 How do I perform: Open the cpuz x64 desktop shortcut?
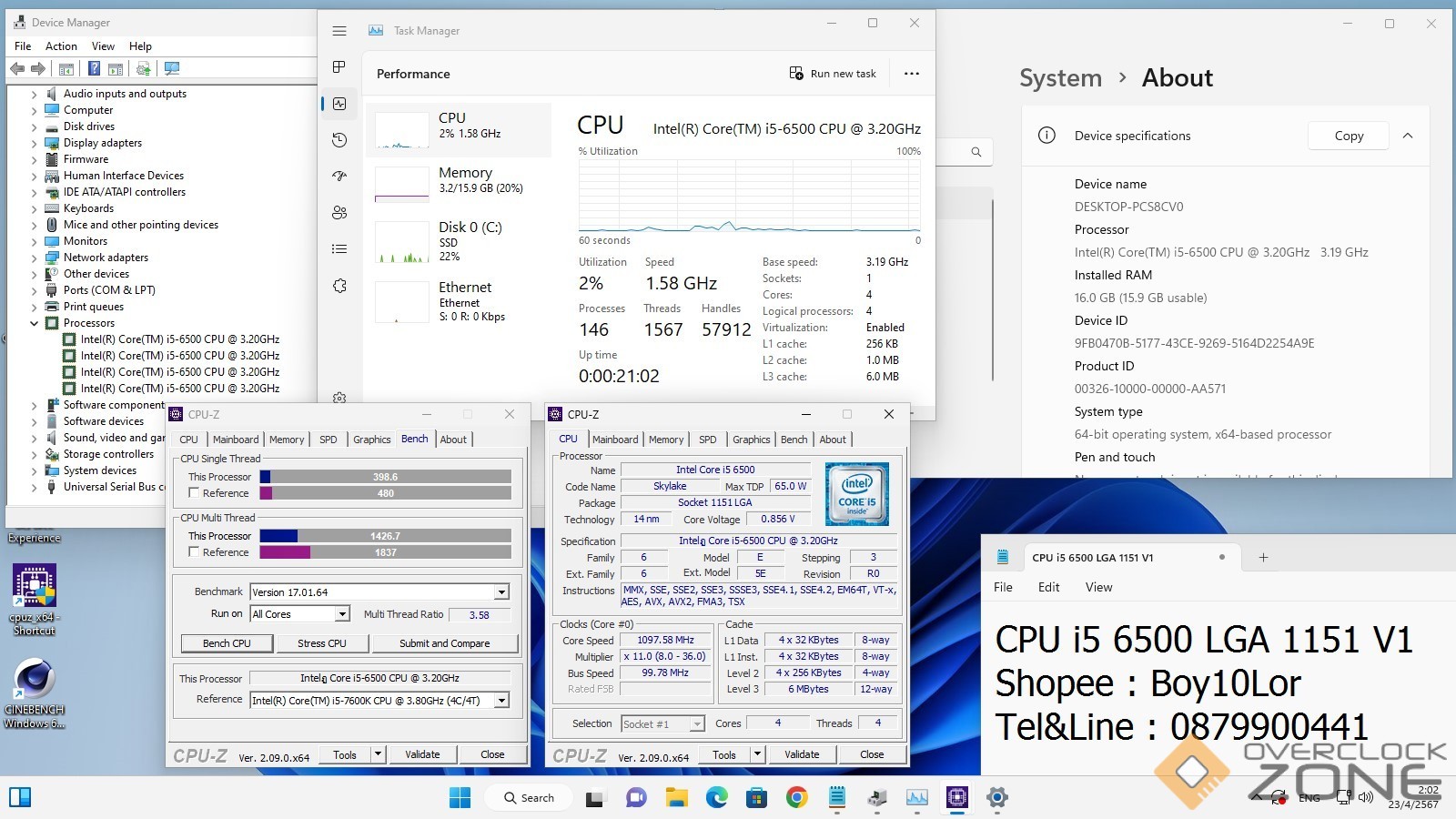pos(34,601)
